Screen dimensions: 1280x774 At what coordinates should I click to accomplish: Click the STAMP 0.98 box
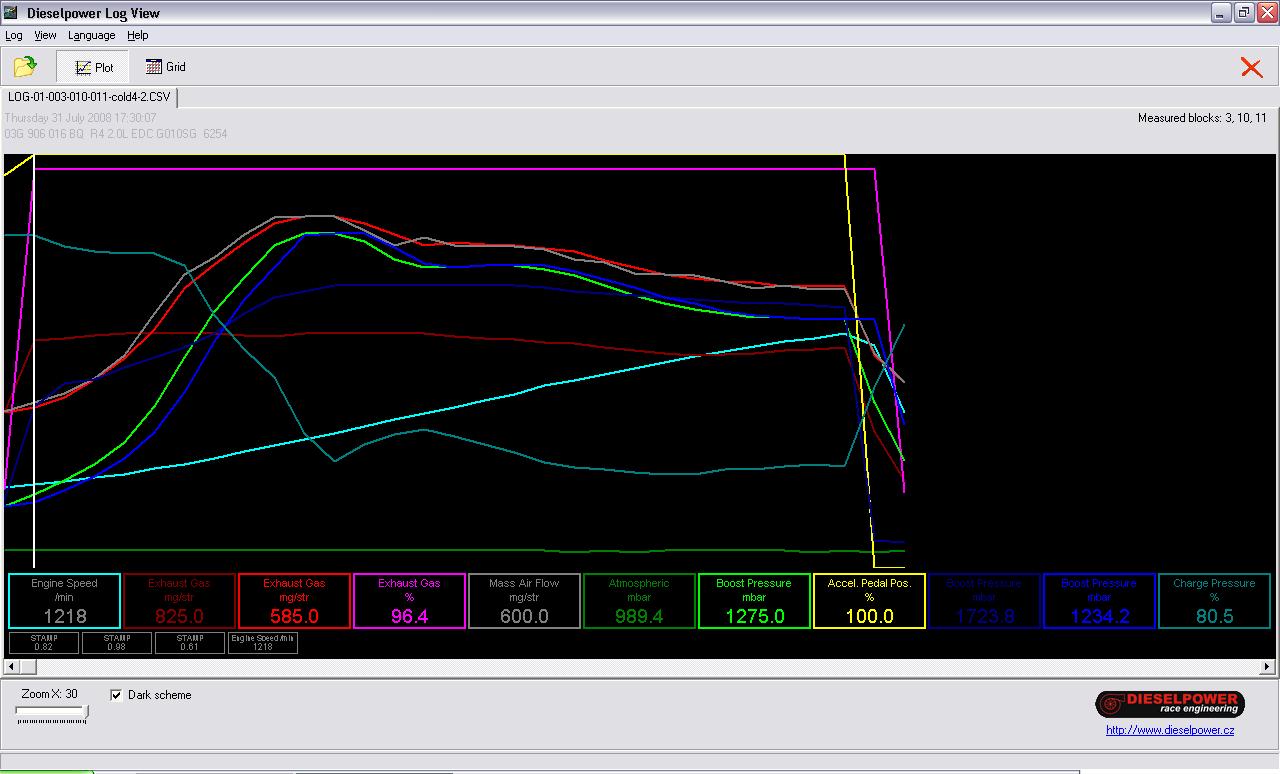[x=117, y=642]
